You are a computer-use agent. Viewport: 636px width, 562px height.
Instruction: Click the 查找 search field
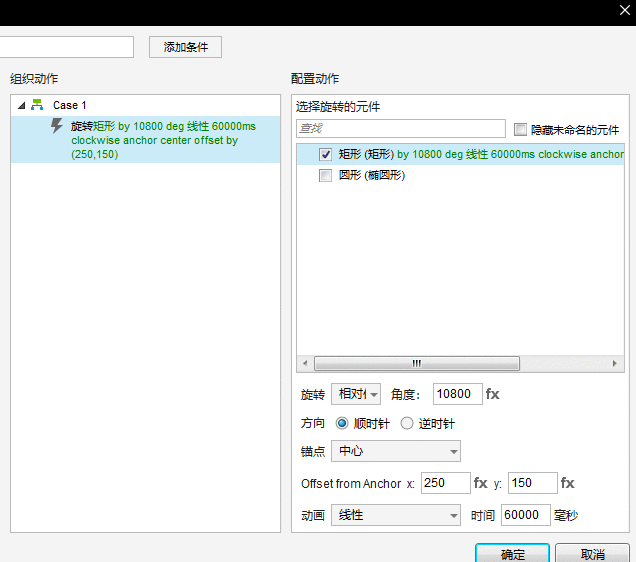coord(401,129)
